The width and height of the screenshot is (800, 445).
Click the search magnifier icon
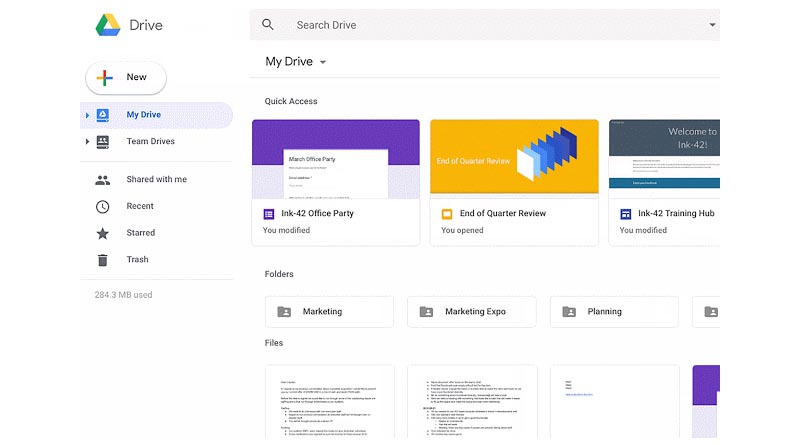268,24
